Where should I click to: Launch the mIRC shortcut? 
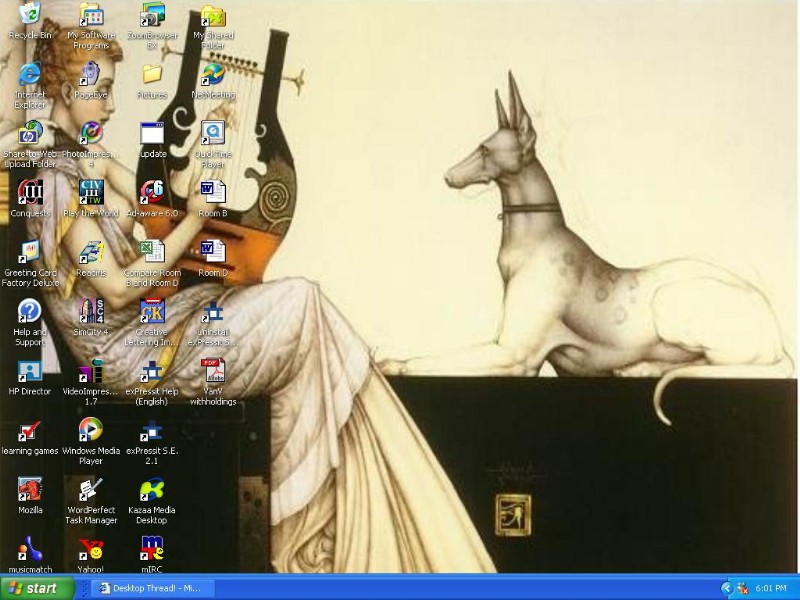tap(152, 549)
